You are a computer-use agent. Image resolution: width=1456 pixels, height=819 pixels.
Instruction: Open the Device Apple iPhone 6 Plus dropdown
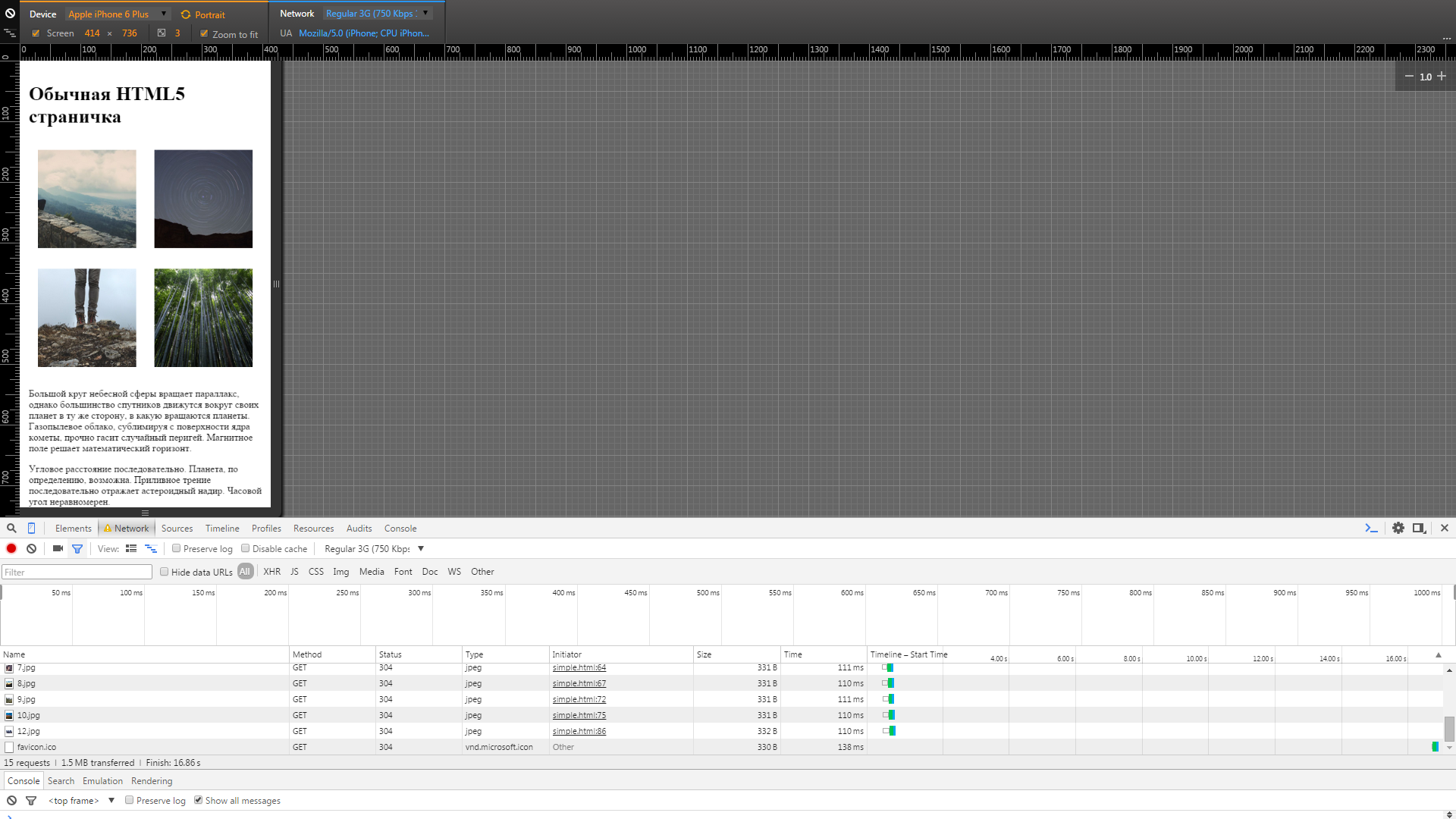118,14
